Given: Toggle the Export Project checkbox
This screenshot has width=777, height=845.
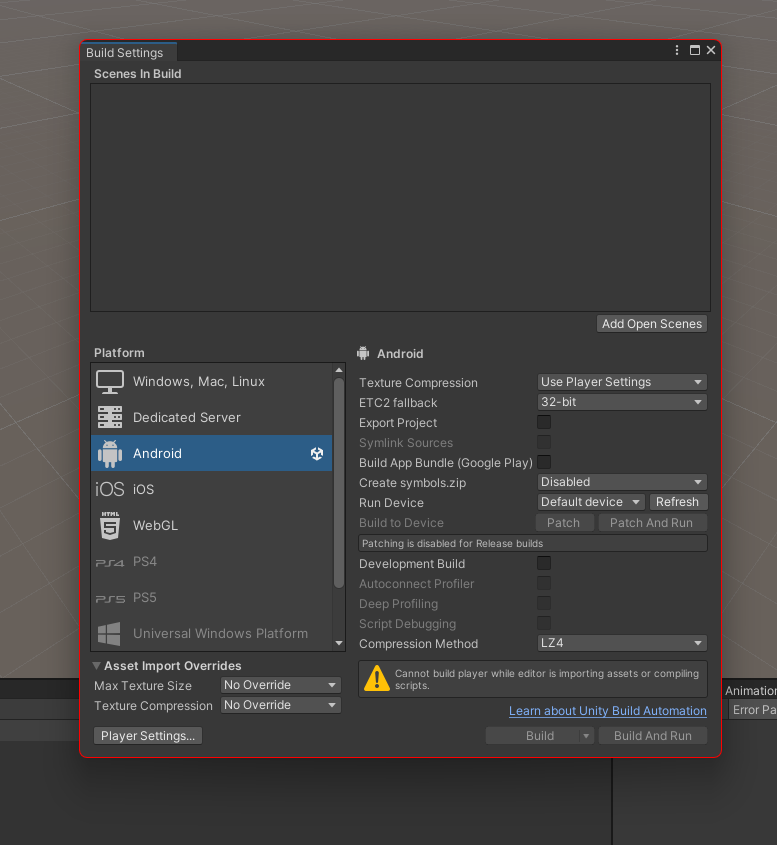Looking at the screenshot, I should (544, 422).
